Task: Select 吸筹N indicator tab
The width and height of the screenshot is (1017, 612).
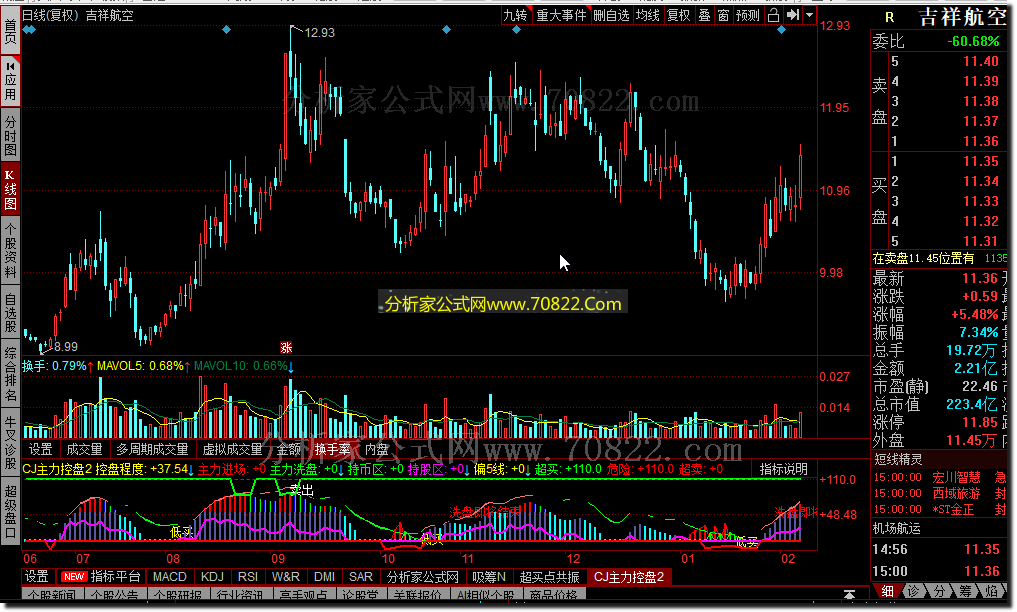Action: click(489, 576)
